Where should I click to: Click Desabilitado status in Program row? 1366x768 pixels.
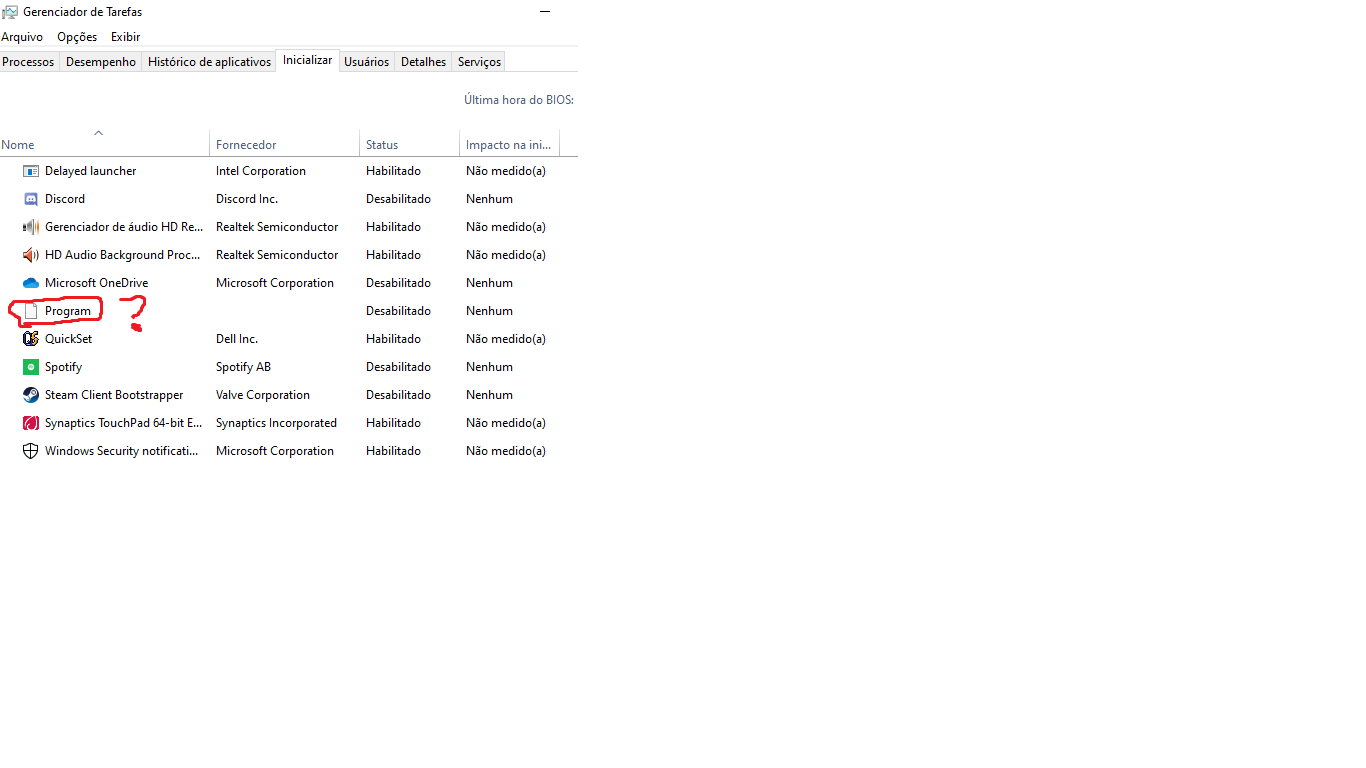pos(398,311)
